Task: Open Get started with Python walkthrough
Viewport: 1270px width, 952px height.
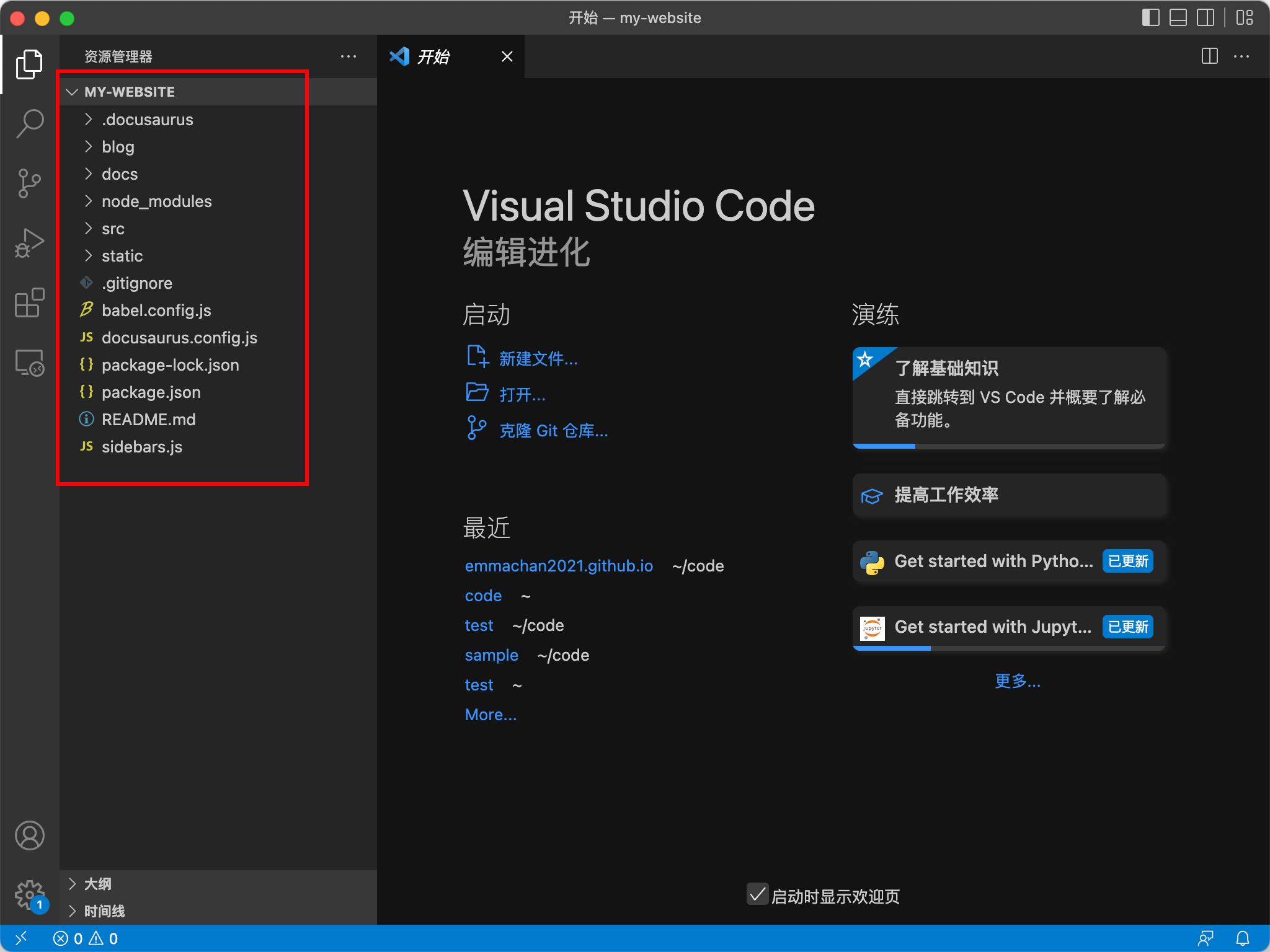Action: pyautogui.click(x=1009, y=561)
